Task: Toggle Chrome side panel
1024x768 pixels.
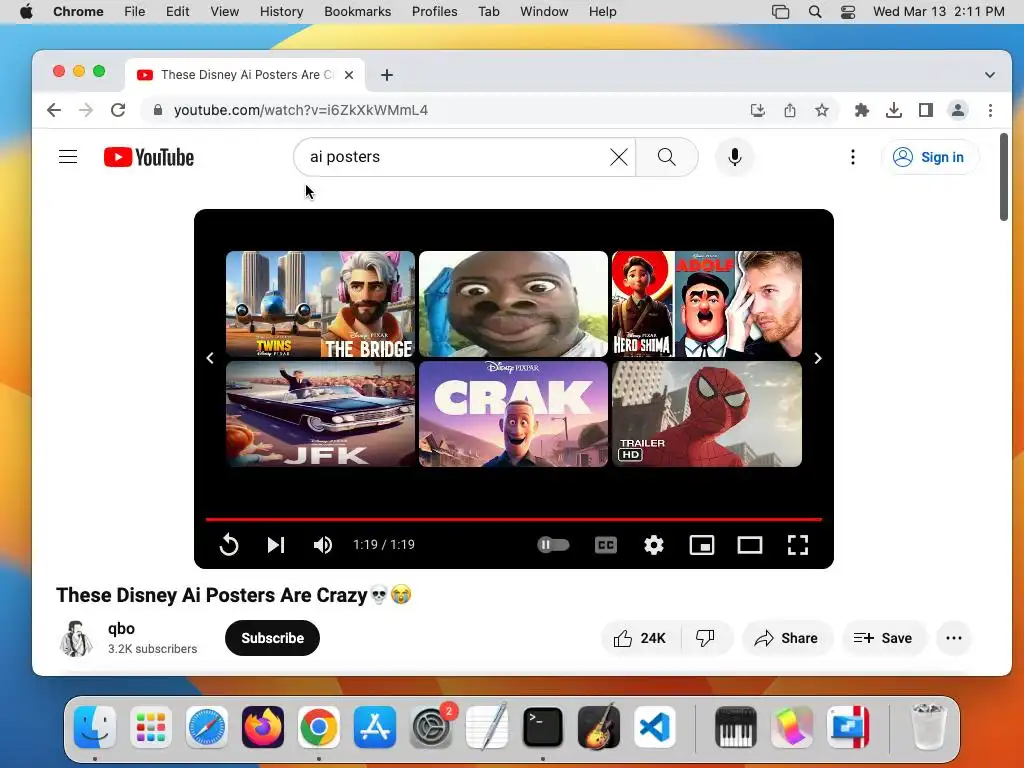Action: click(925, 110)
